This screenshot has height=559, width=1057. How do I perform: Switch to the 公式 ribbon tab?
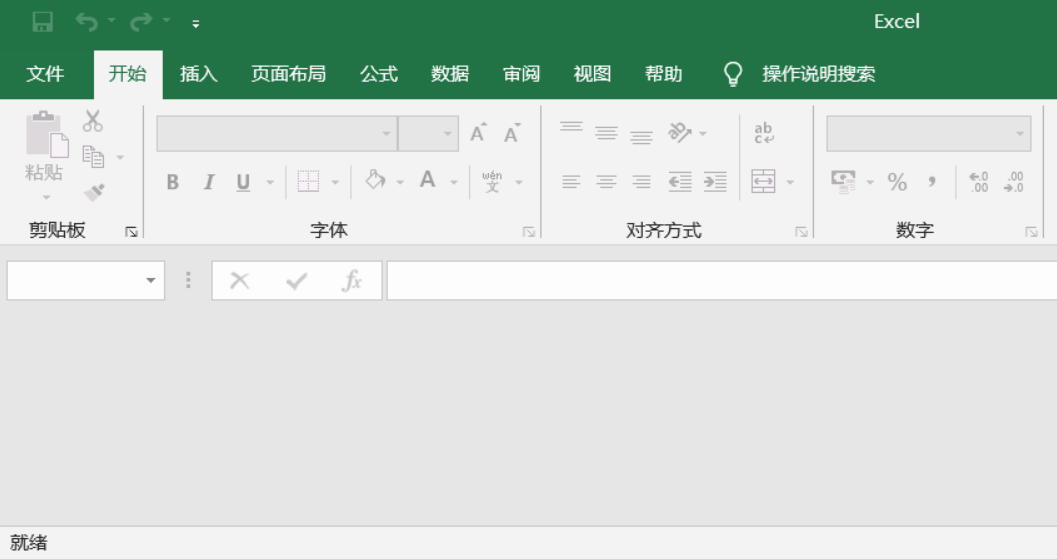379,73
